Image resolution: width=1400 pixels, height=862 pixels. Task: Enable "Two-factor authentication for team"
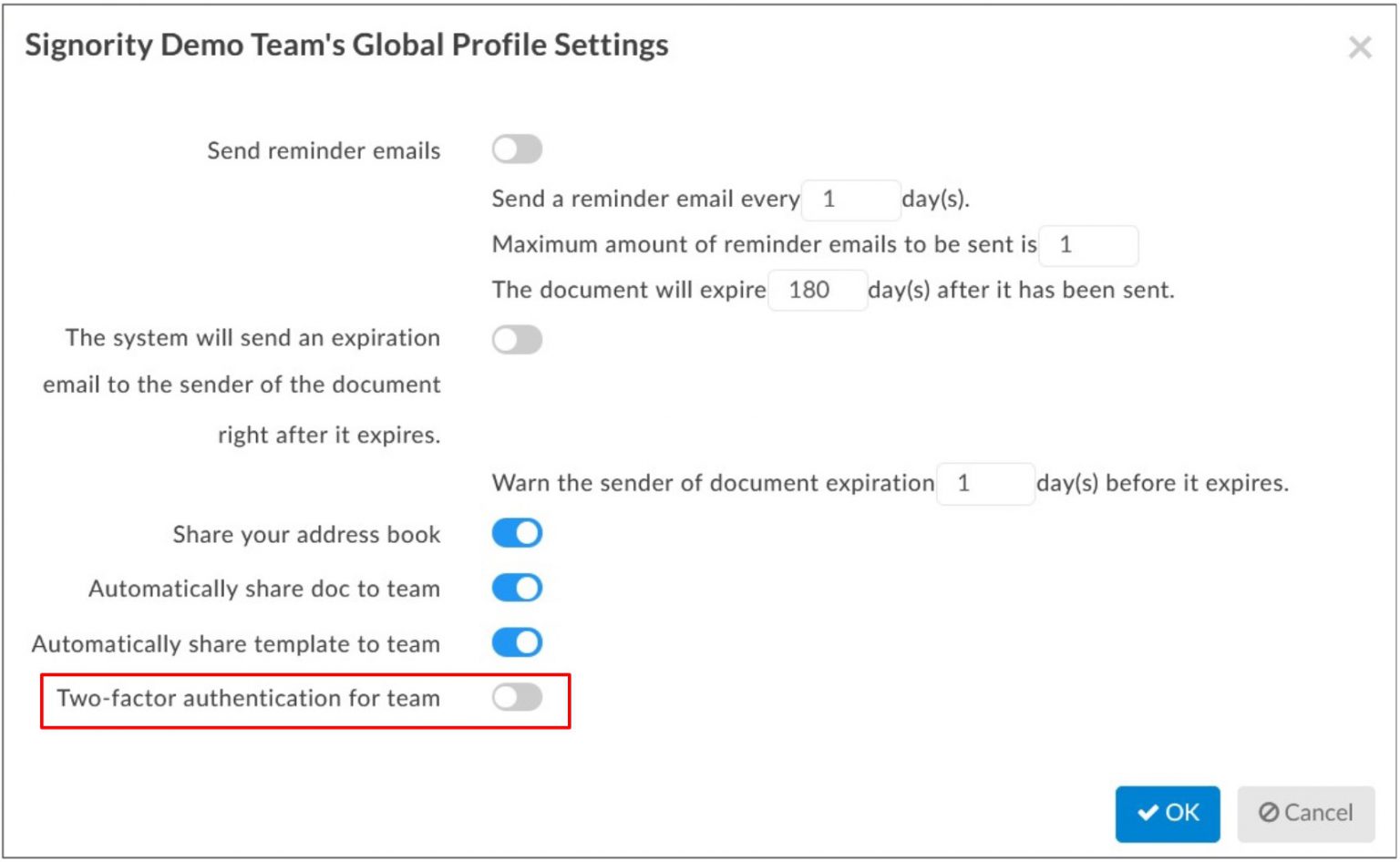point(516,697)
